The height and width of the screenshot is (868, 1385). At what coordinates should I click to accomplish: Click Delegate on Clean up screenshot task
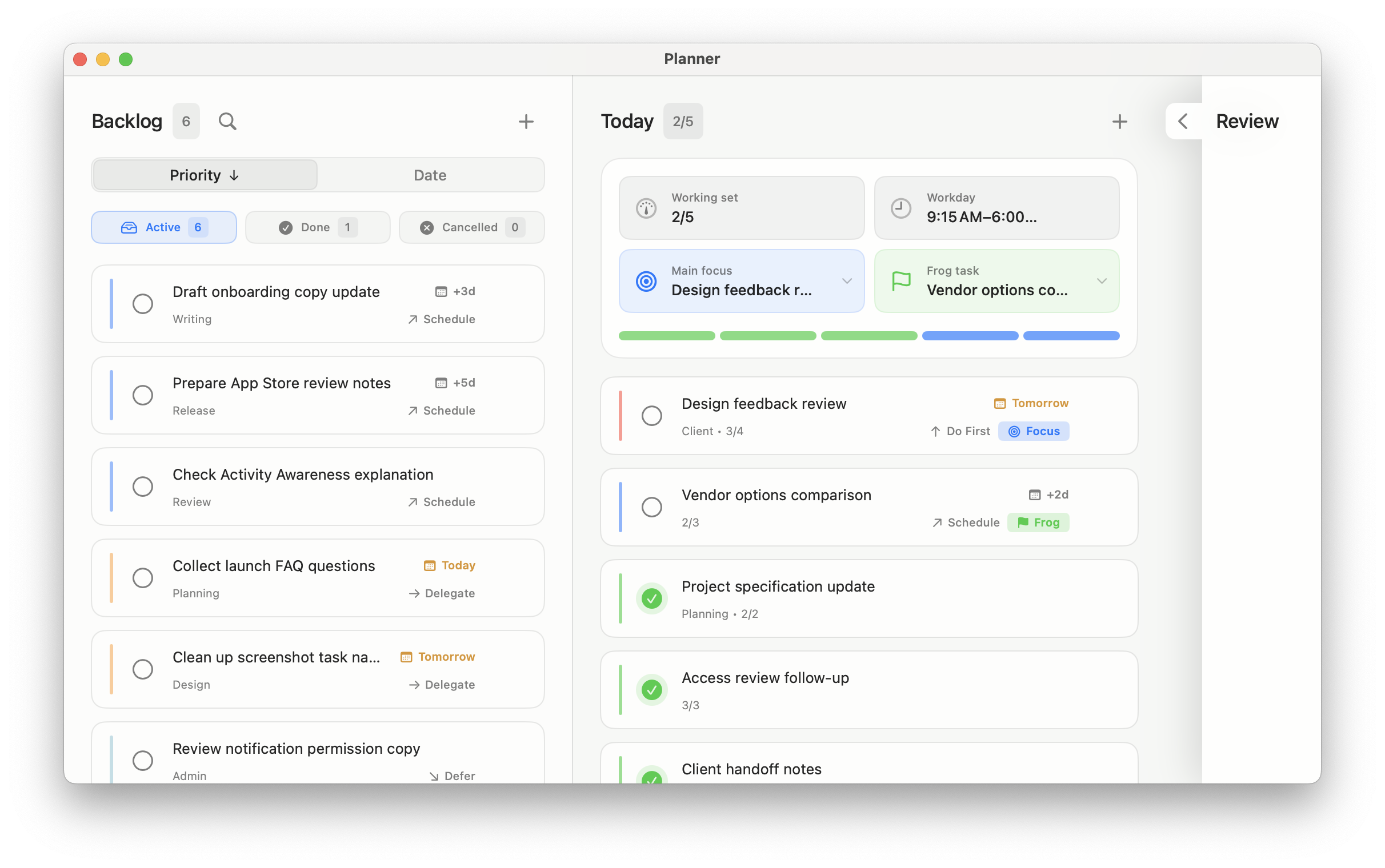(x=442, y=684)
